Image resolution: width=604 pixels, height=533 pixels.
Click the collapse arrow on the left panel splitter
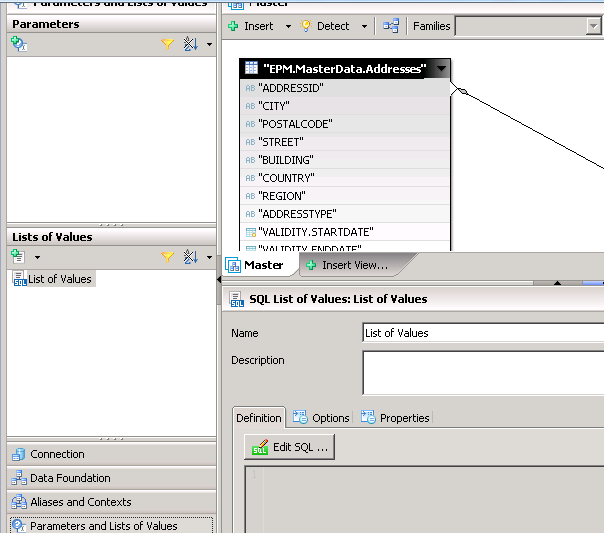tap(219, 280)
